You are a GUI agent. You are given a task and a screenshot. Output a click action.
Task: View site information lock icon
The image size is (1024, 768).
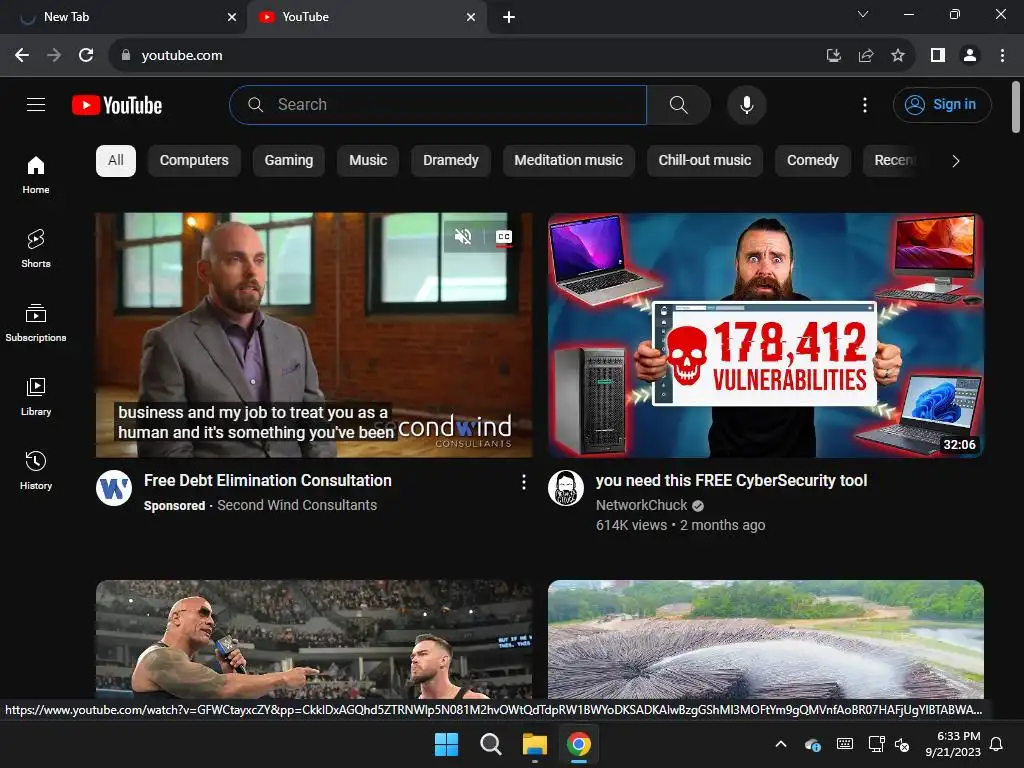tap(126, 56)
